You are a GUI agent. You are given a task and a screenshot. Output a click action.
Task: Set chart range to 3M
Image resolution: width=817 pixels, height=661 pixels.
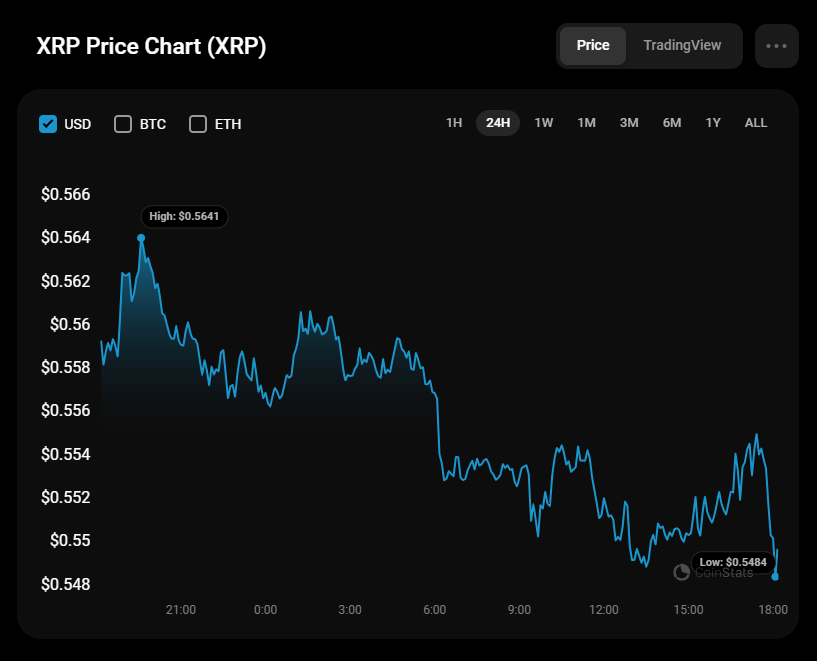click(x=629, y=123)
